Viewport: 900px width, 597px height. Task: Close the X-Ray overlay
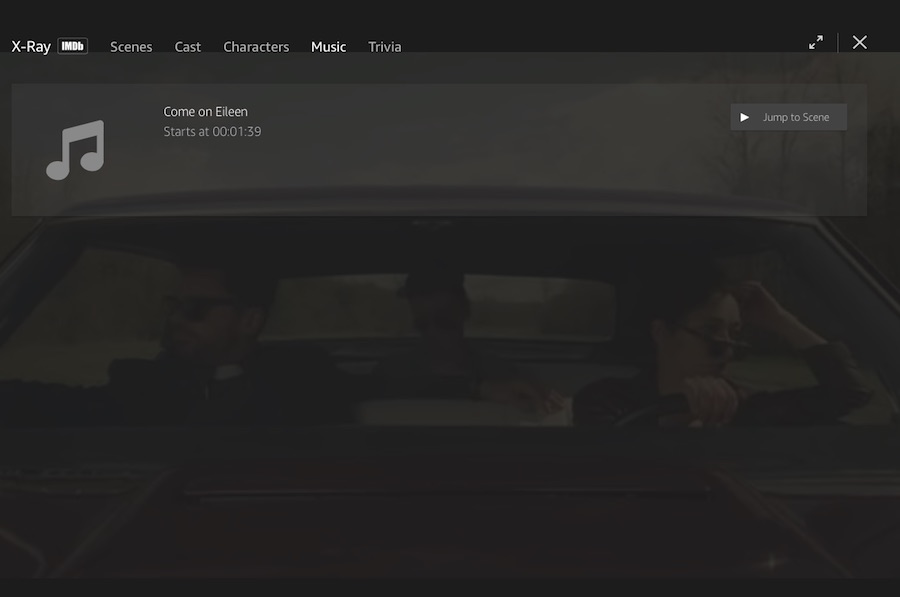tap(859, 42)
